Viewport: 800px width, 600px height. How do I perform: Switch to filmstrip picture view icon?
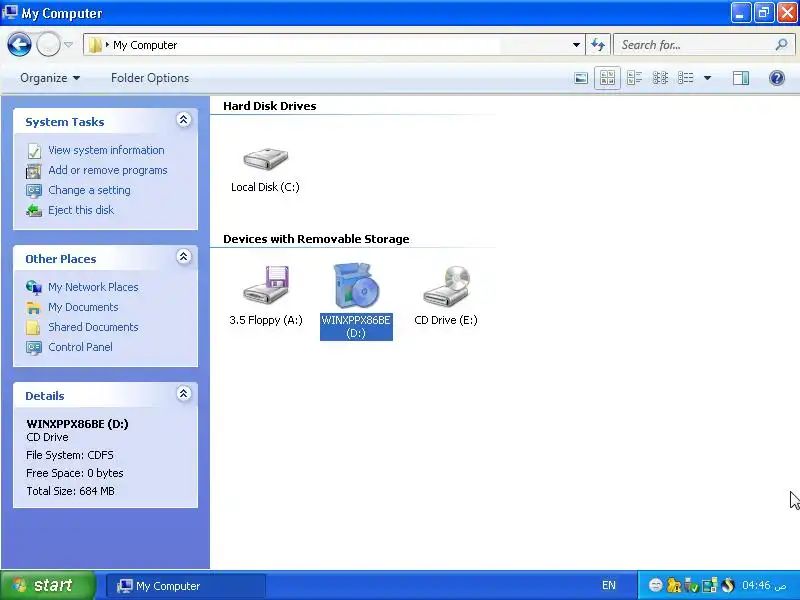click(x=581, y=78)
